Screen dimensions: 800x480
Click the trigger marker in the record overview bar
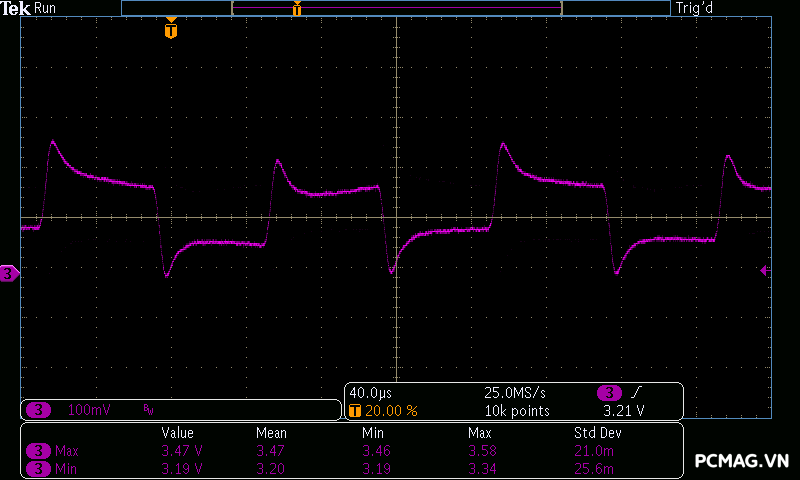[296, 9]
